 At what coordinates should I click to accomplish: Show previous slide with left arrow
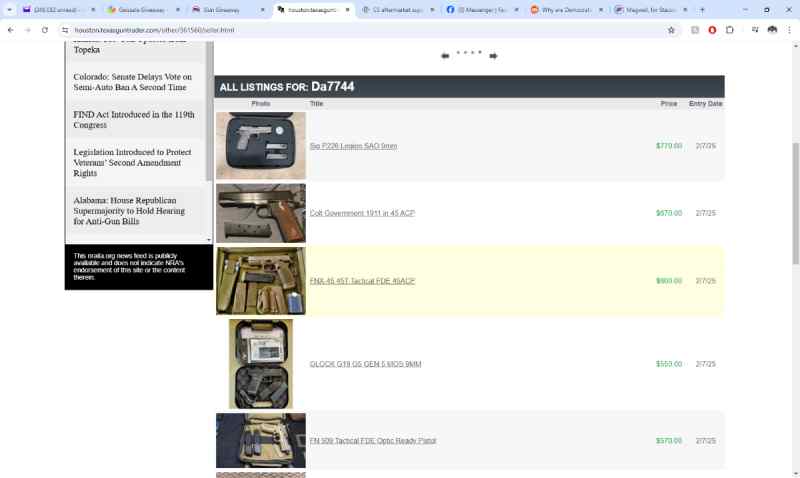(x=445, y=56)
